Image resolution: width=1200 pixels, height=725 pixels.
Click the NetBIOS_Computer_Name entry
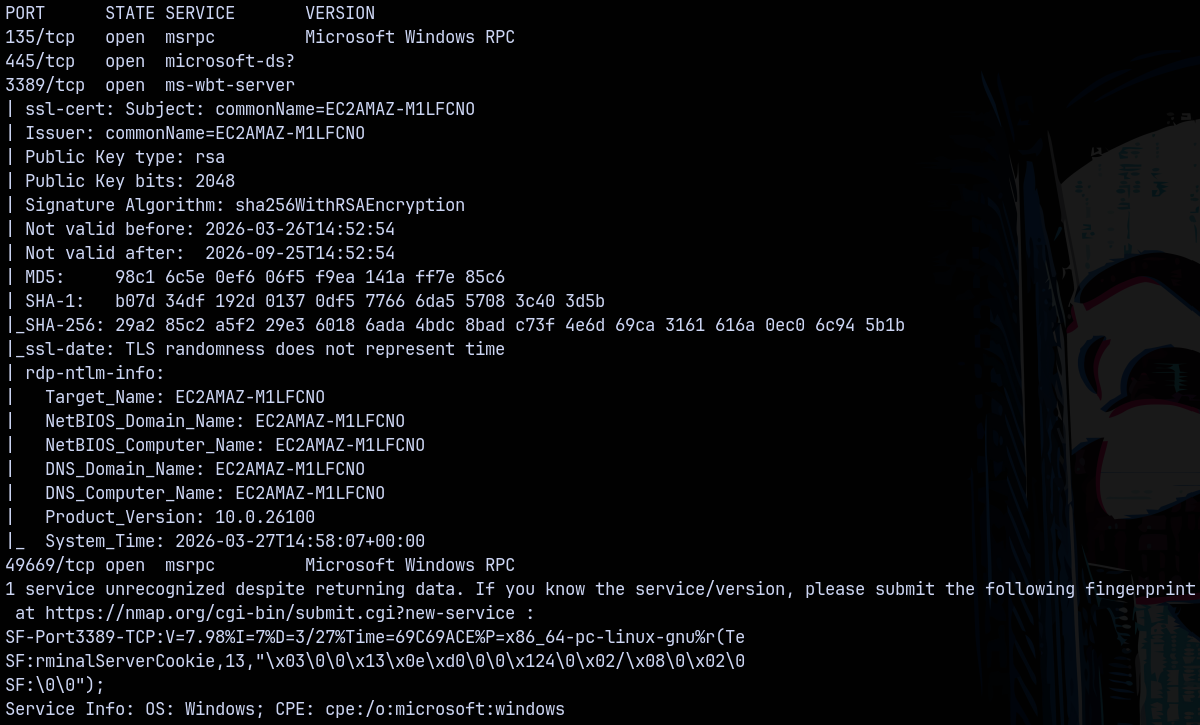(235, 445)
